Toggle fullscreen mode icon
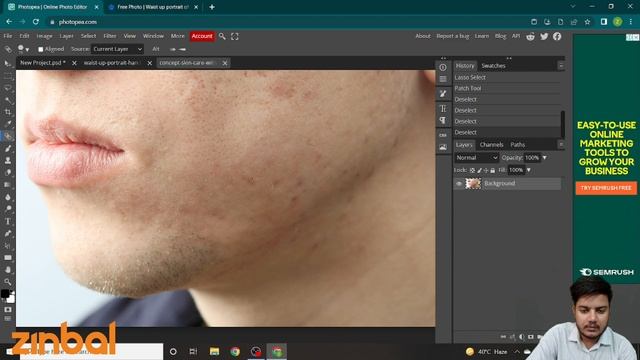This screenshot has height=360, width=640. click(x=235, y=36)
